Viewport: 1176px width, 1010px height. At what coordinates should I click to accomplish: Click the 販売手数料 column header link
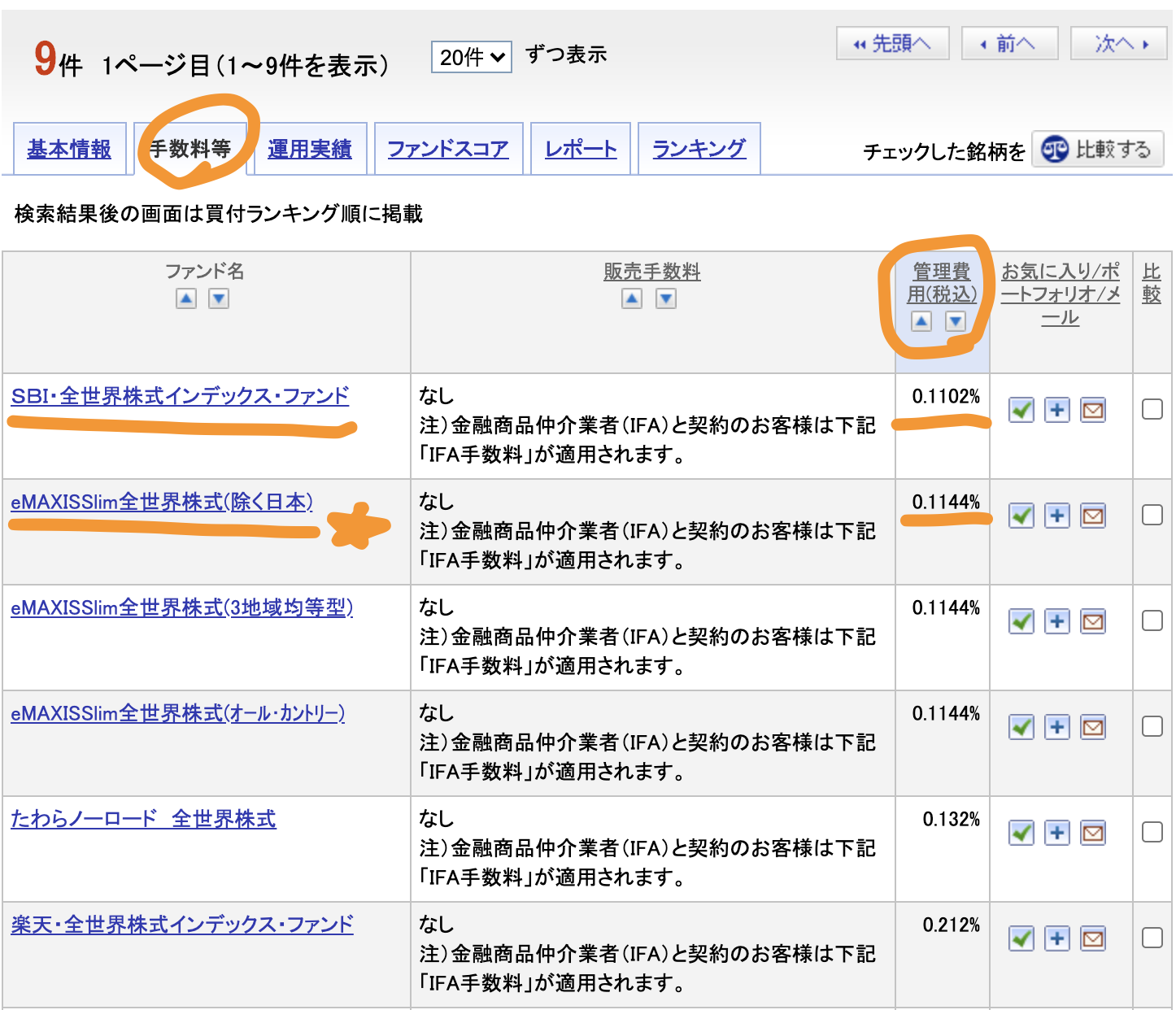tap(651, 272)
